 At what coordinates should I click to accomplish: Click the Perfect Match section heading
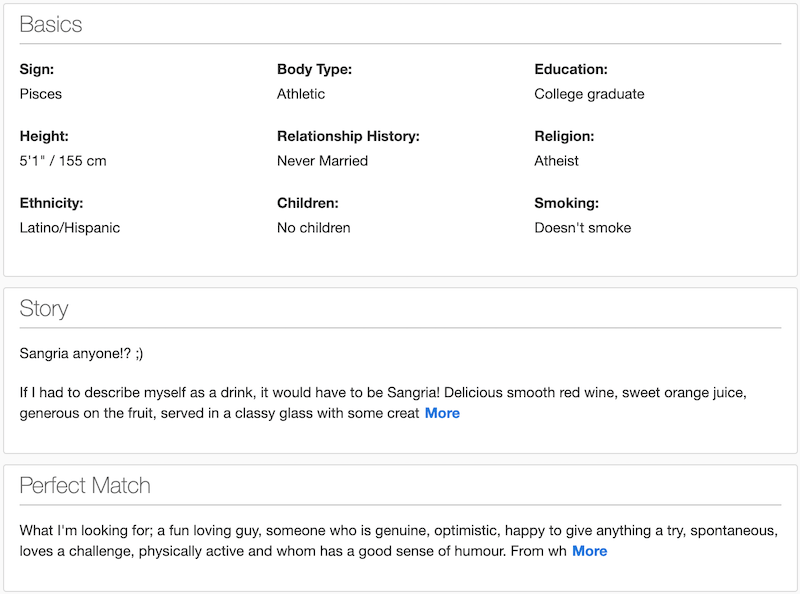pos(85,486)
